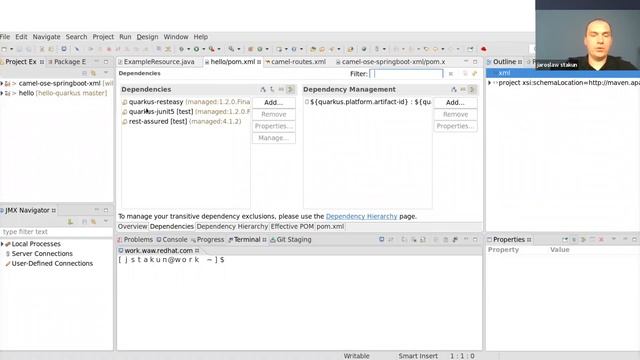Screen dimensions: 640x360
Task: Switch to the Console view tab
Action: (172, 240)
